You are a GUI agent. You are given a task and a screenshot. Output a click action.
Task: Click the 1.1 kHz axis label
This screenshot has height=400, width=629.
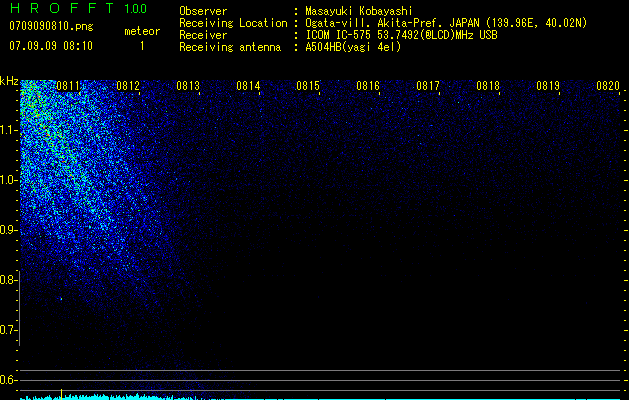click(x=8, y=130)
